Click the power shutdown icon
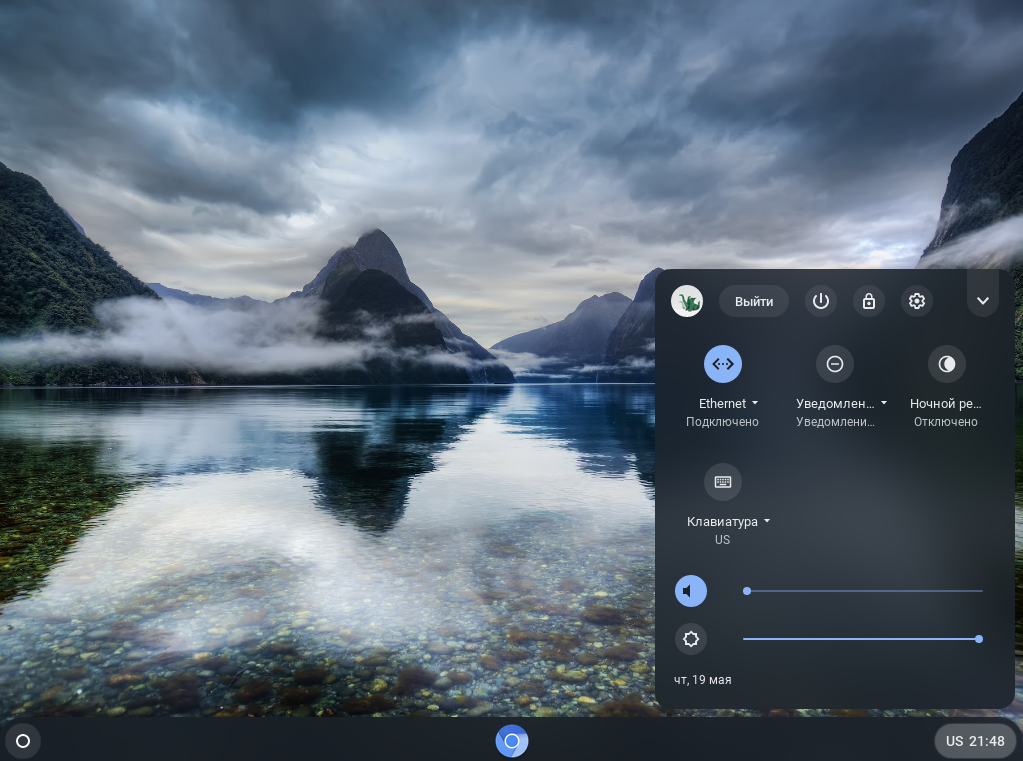 821,301
